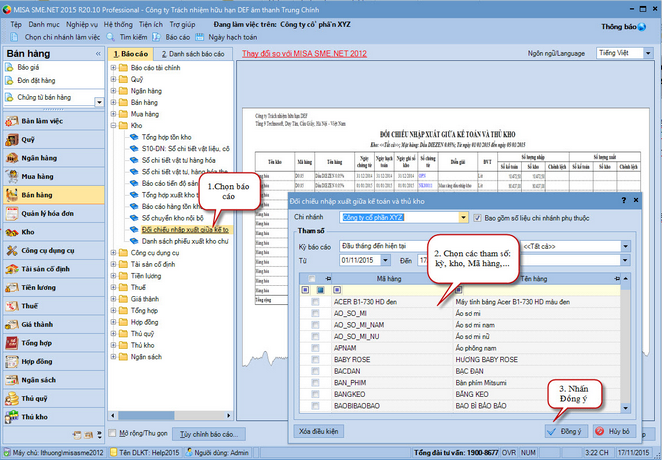Open the <<Tất cả>> dropdown
The height and width of the screenshot is (460, 662).
click(x=626, y=246)
